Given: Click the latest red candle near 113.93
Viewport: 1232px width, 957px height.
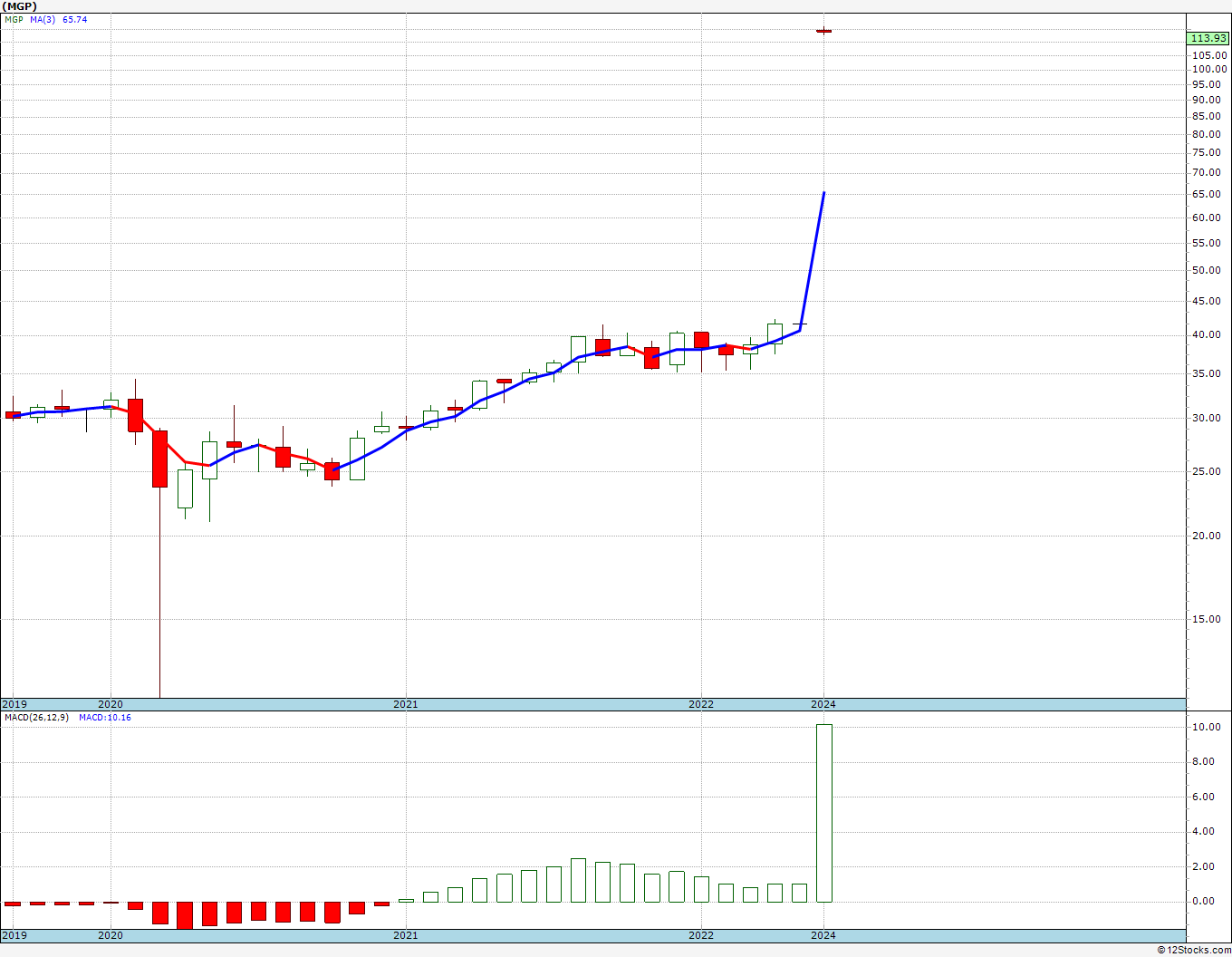Looking at the screenshot, I should pyautogui.click(x=823, y=31).
